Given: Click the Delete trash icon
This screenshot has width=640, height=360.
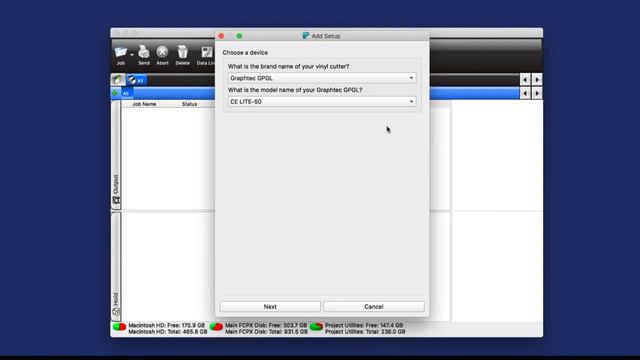Looking at the screenshot, I should 182,52.
